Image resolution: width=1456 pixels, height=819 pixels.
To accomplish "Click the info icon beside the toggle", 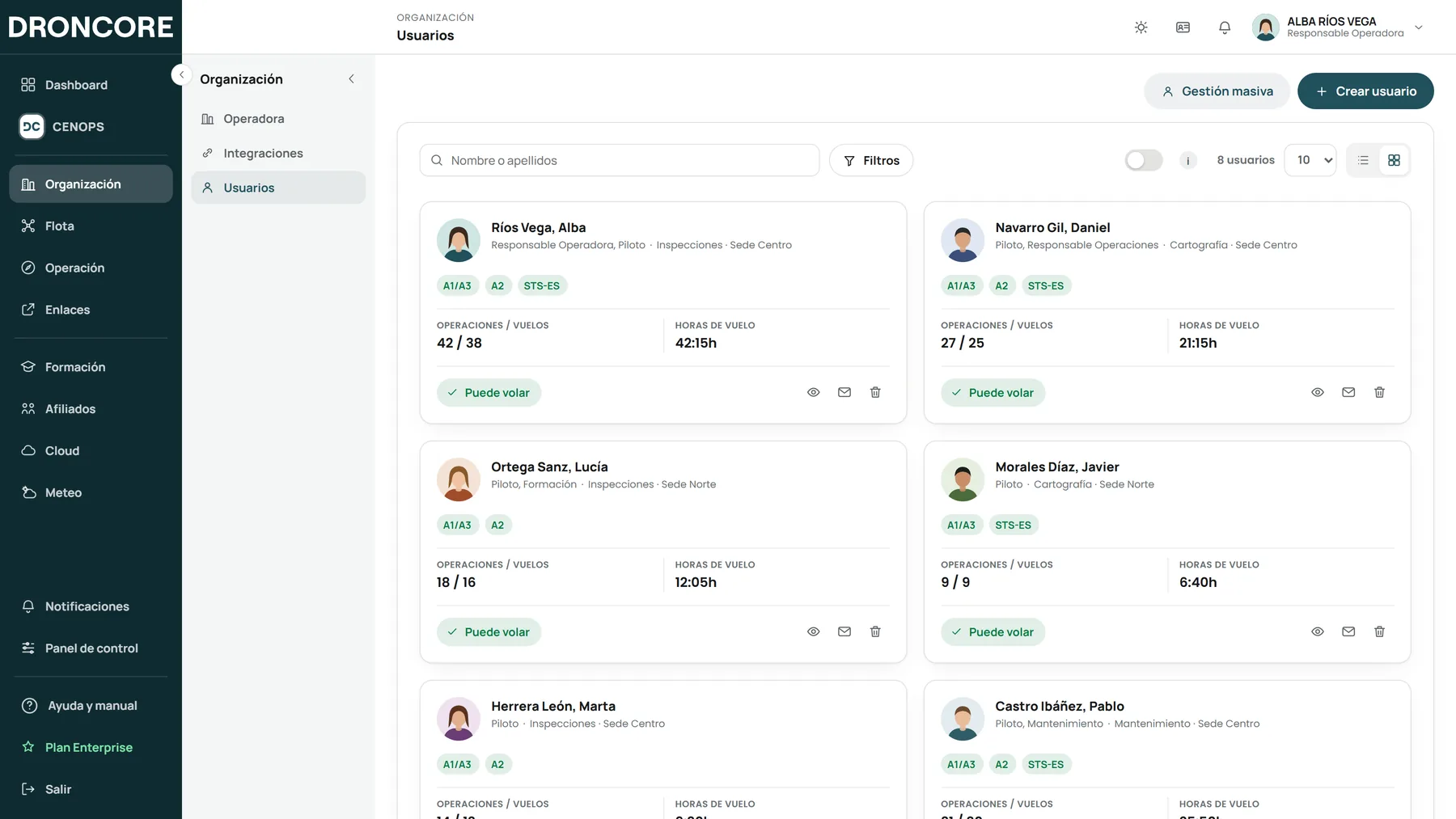I will click(1187, 160).
